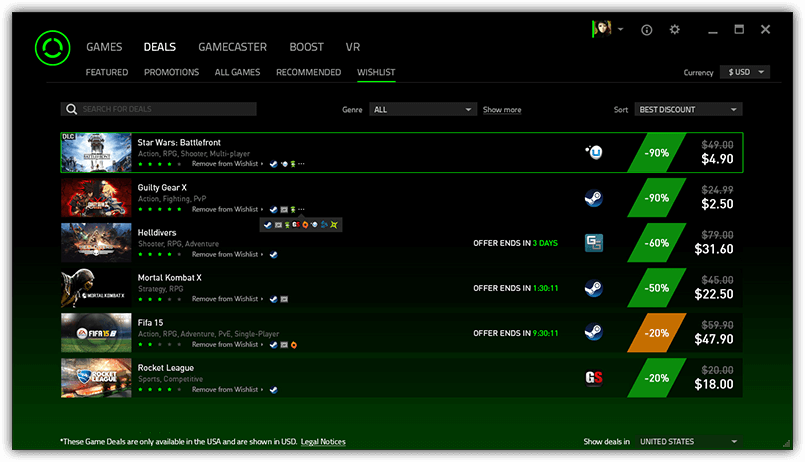The width and height of the screenshot is (805, 462).
Task: Expand the profile avatar dropdown arrow
Action: [621, 29]
